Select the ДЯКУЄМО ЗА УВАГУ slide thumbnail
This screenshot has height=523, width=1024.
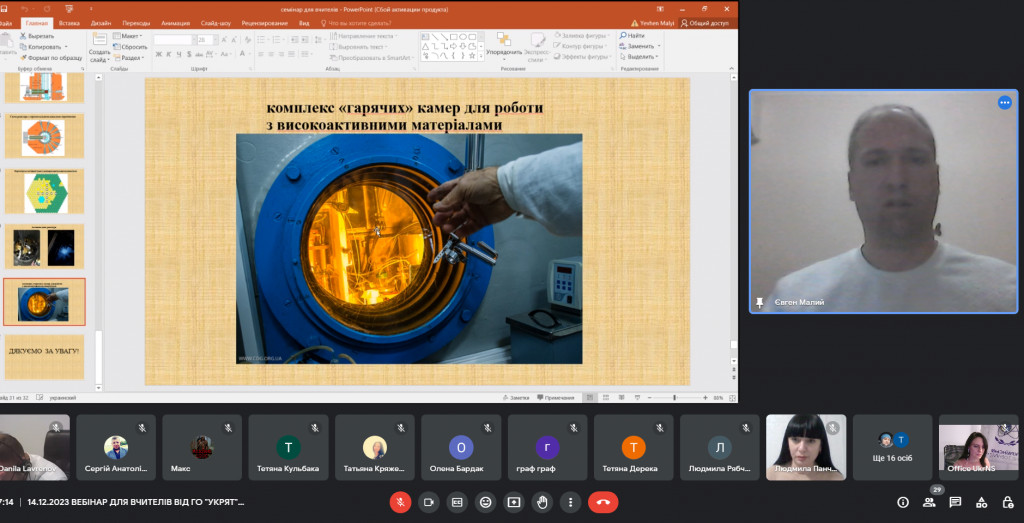pos(44,357)
